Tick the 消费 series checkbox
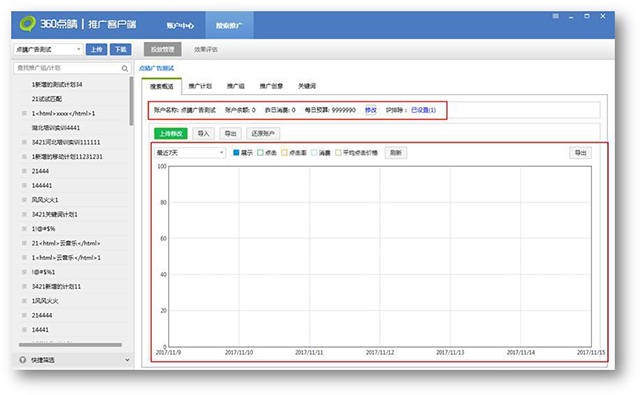640x395 pixels. click(x=314, y=153)
